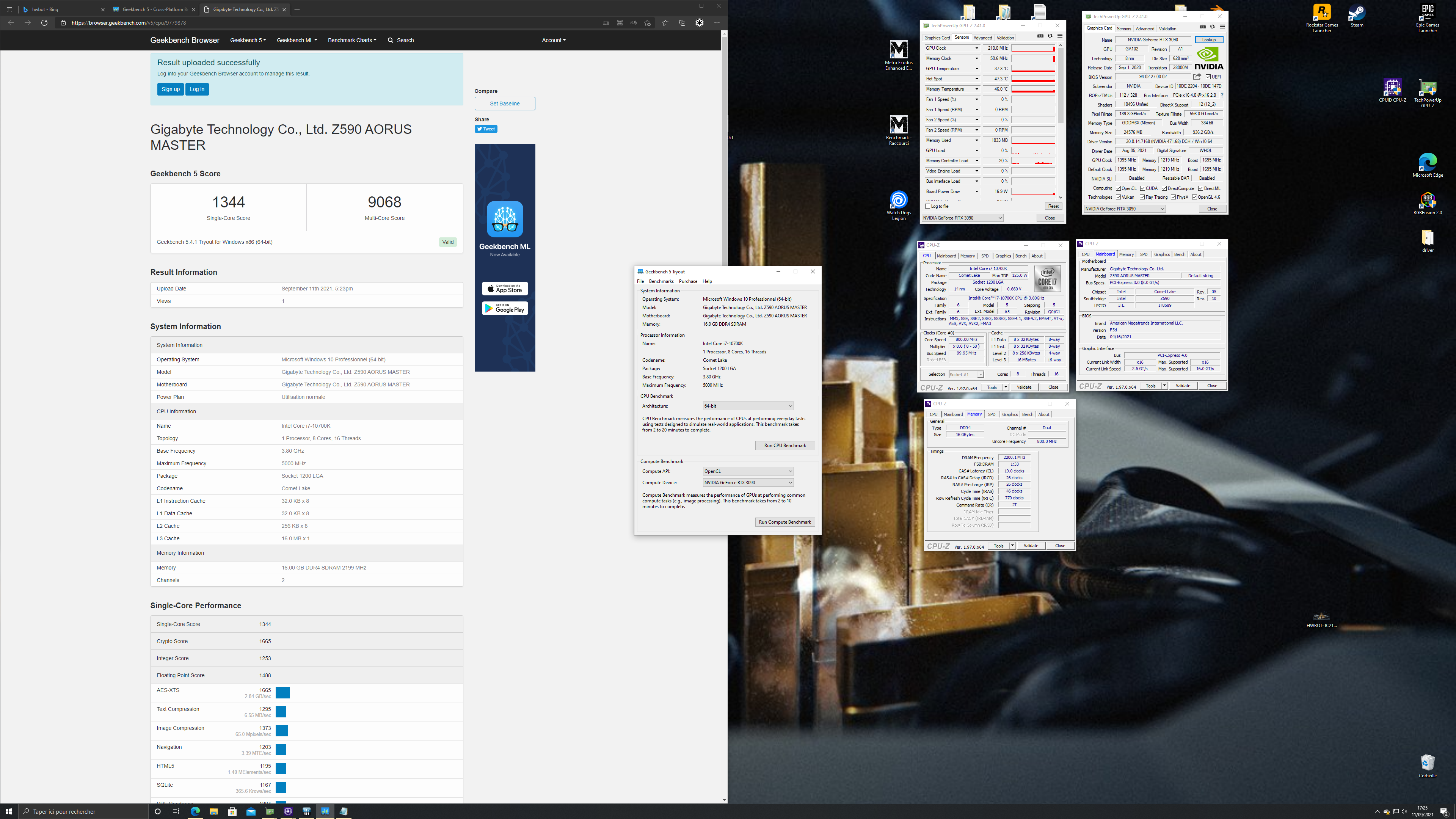Open hamburger menu in GPU-Z Graphics Card window
This screenshot has height=819, width=1456.
point(1222,27)
